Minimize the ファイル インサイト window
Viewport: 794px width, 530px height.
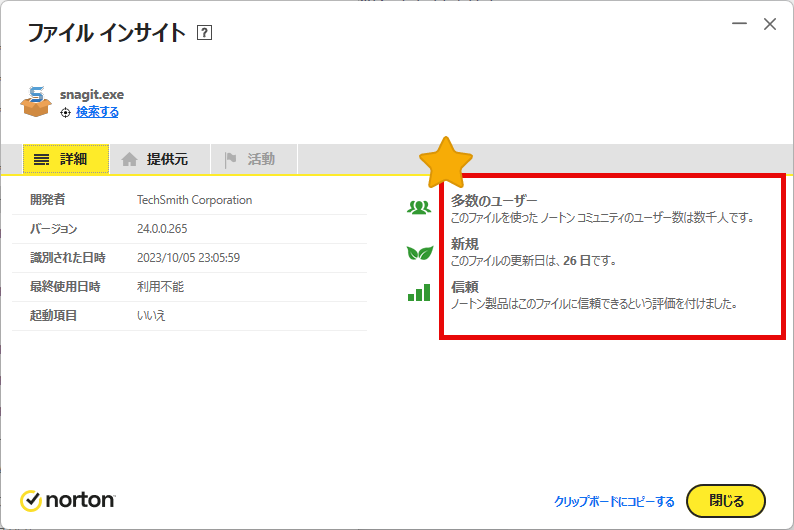click(739, 23)
